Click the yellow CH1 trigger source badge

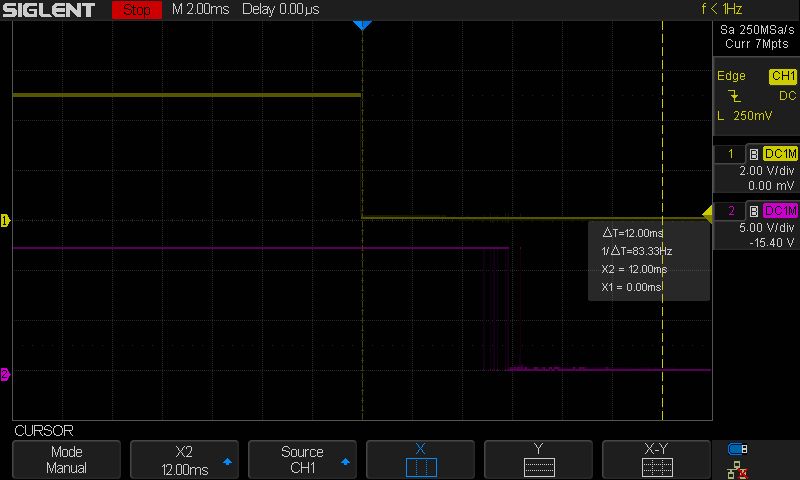click(783, 76)
